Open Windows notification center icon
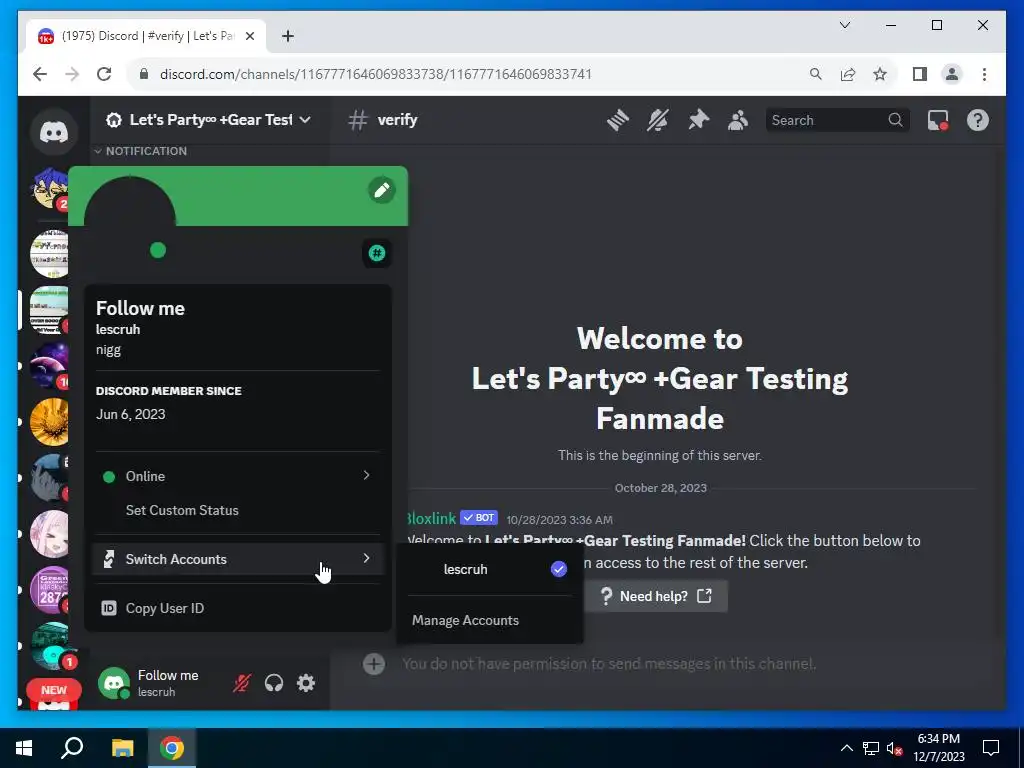The width and height of the screenshot is (1024, 768). click(x=991, y=748)
